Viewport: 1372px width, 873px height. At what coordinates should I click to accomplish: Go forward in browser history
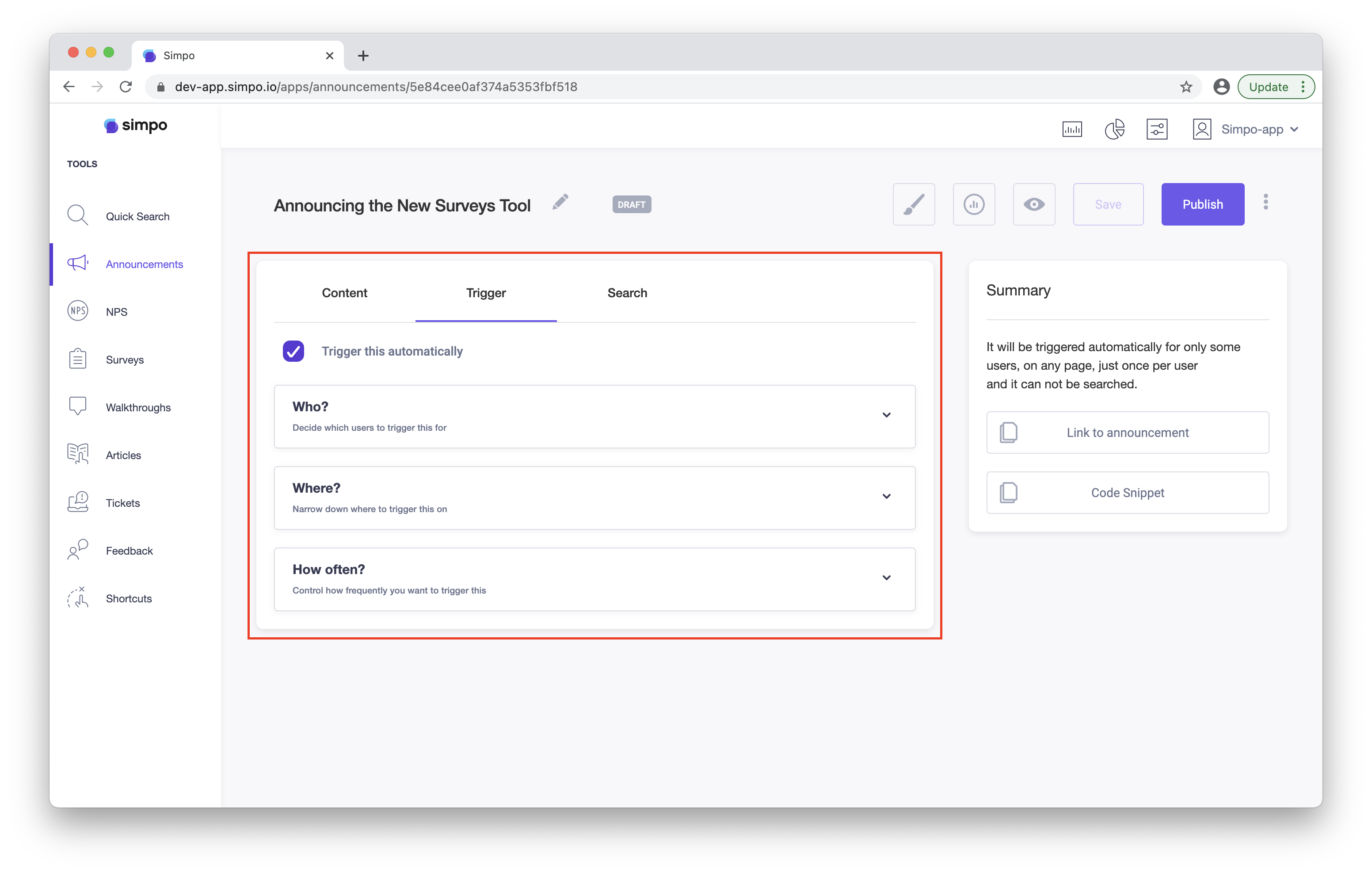(97, 87)
